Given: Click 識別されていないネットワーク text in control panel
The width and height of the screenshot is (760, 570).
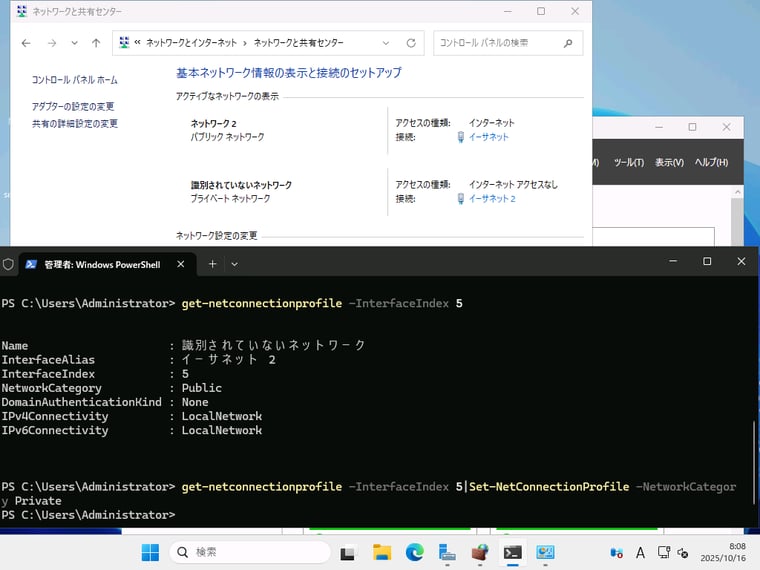Looking at the screenshot, I should click(x=241, y=185).
